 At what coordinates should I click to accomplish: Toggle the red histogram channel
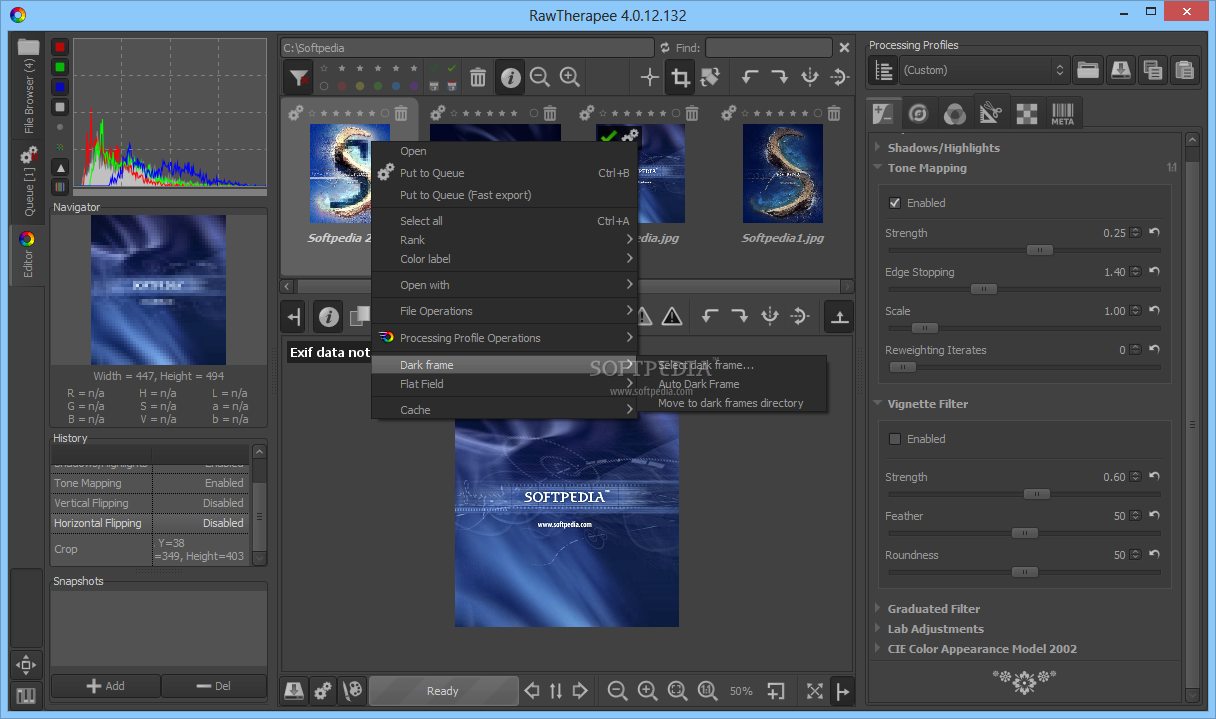[60, 47]
